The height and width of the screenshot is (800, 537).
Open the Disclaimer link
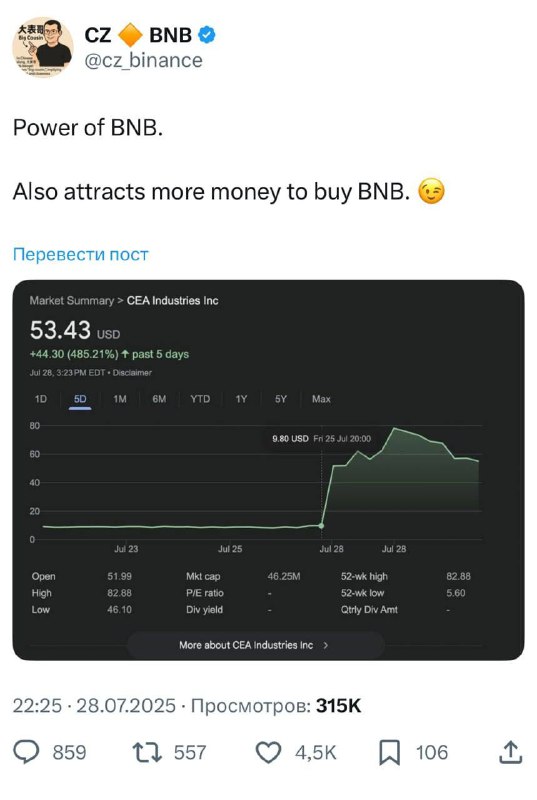(x=132, y=372)
